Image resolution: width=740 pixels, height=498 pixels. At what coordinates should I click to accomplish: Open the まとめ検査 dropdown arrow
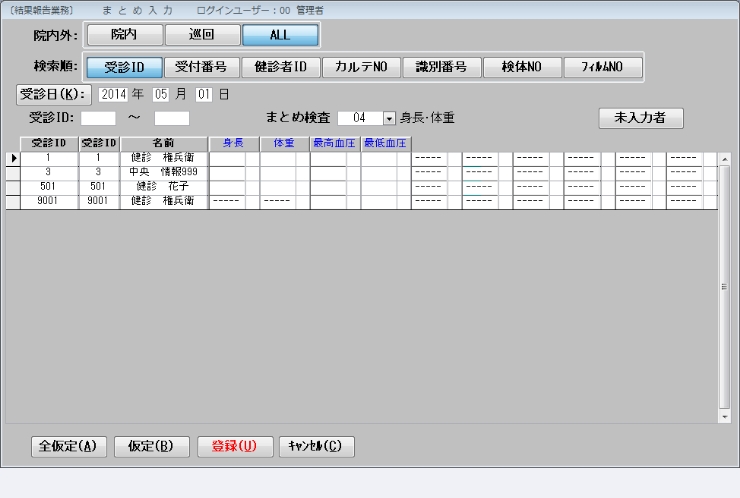389,118
